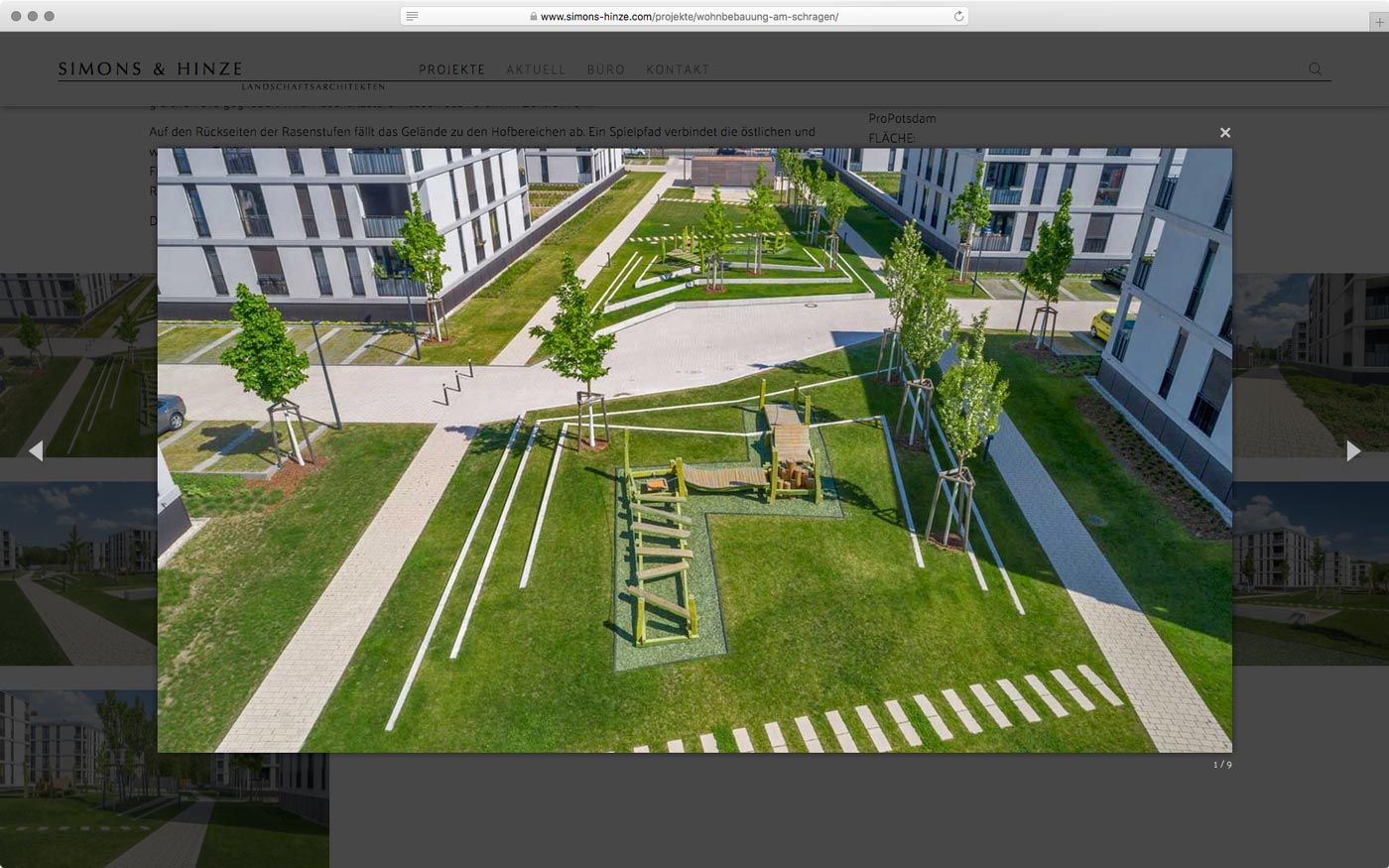Open middle-right background gallery thumbnail
The image size is (1389, 868).
pyautogui.click(x=1311, y=573)
